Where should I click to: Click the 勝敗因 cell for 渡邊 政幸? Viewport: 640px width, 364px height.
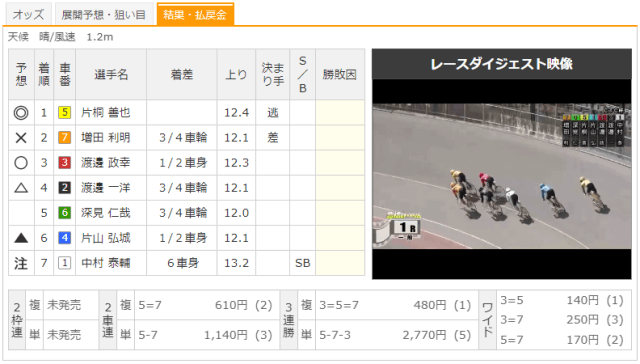click(340, 163)
